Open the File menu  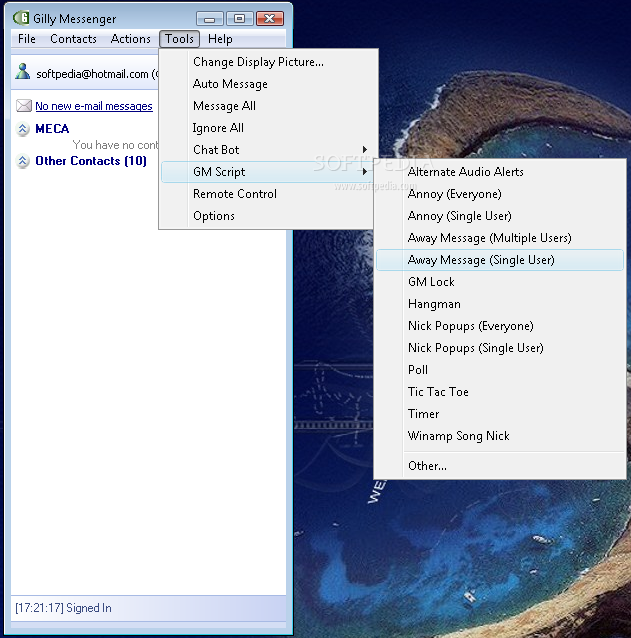(x=27, y=39)
